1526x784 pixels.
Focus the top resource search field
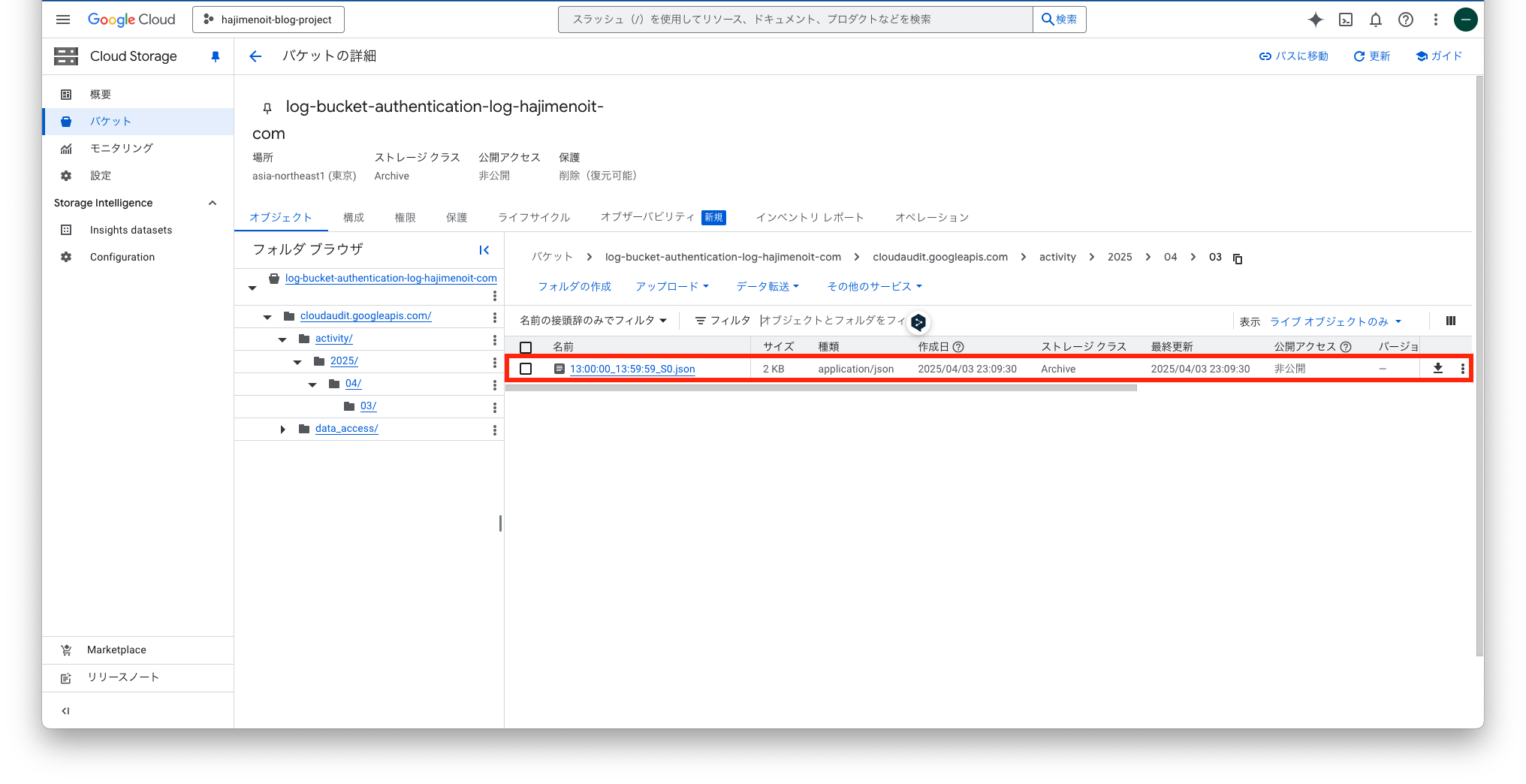795,20
